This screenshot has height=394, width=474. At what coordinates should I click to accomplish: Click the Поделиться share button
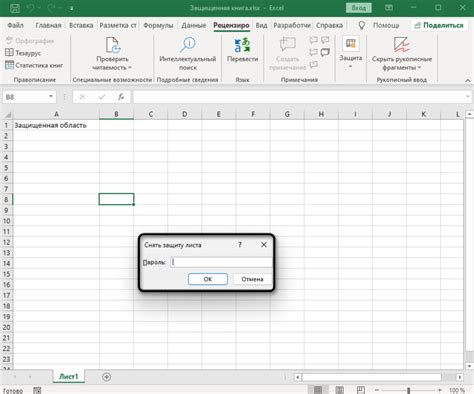(439, 25)
